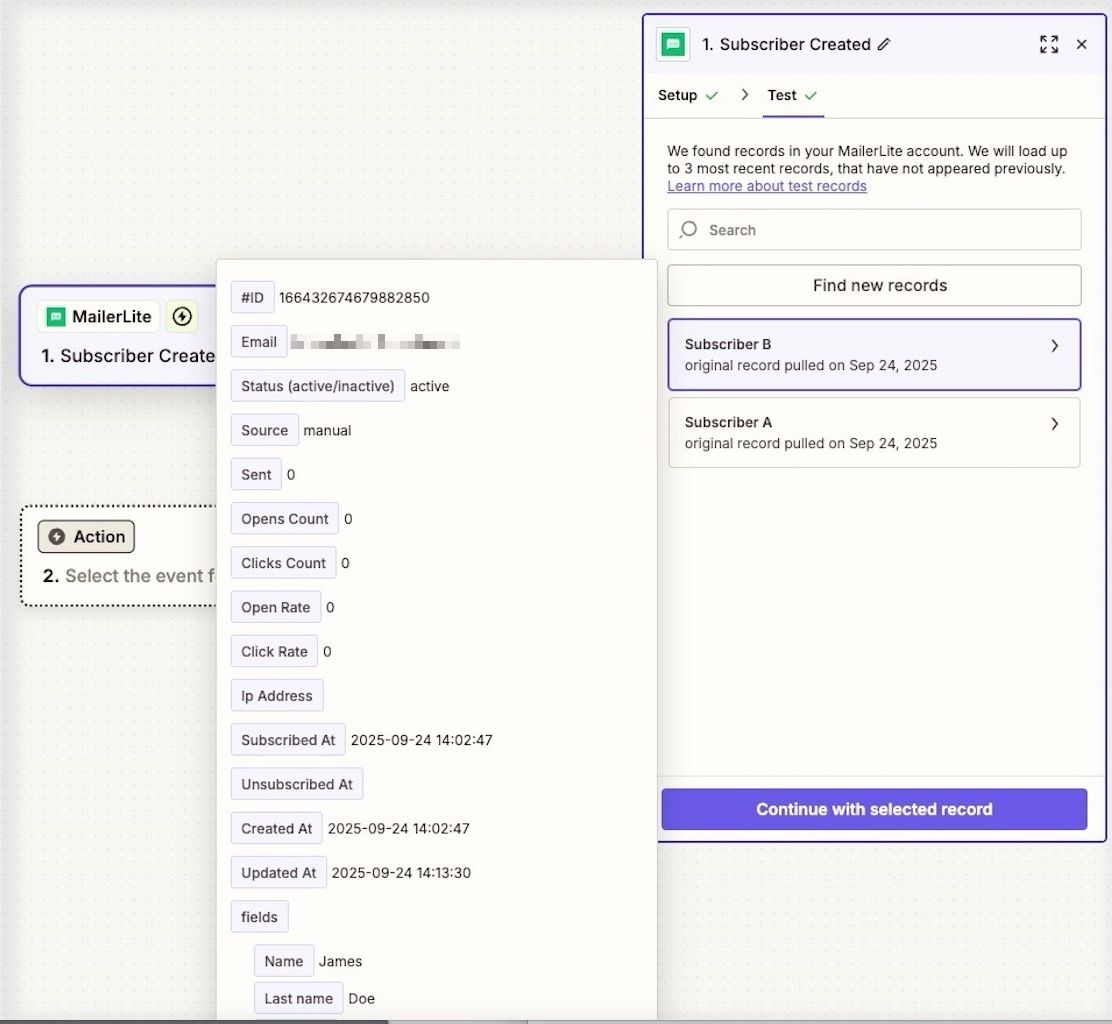This screenshot has height=1024, width=1112.
Task: Click the fullscreen expand icon in the panel
Action: pyautogui.click(x=1048, y=44)
